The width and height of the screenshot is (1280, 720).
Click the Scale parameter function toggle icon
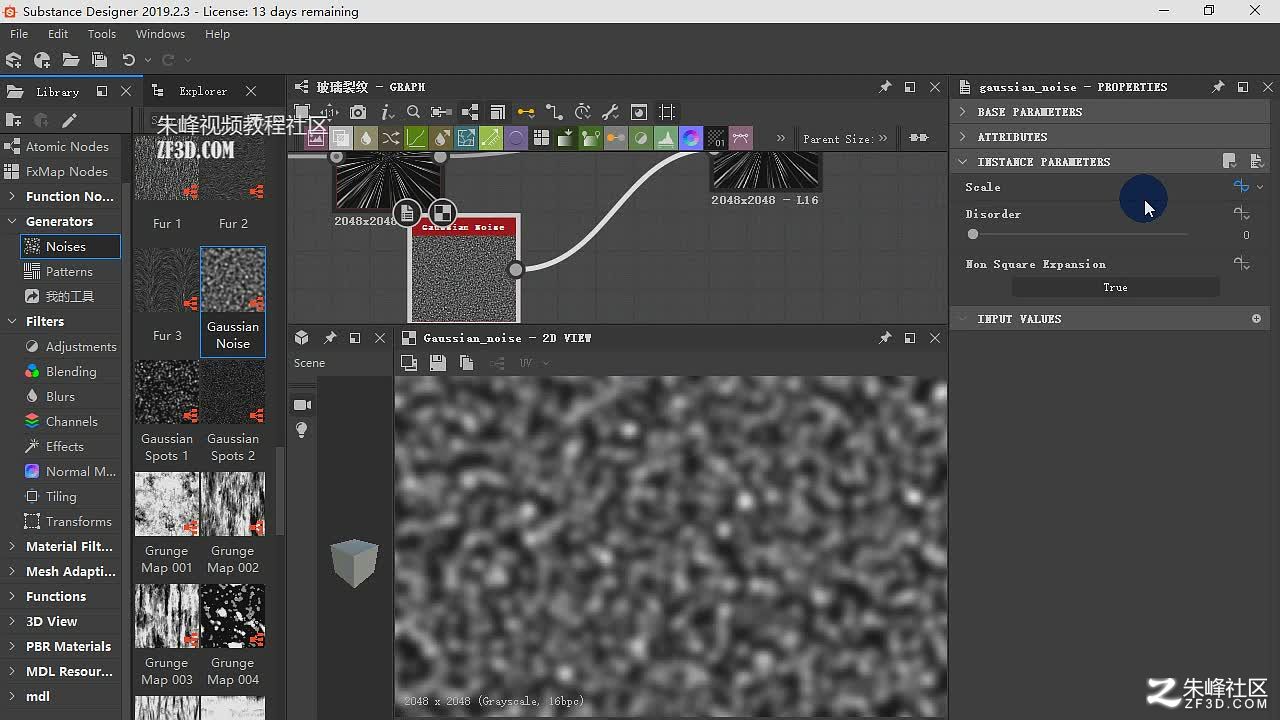click(1241, 187)
